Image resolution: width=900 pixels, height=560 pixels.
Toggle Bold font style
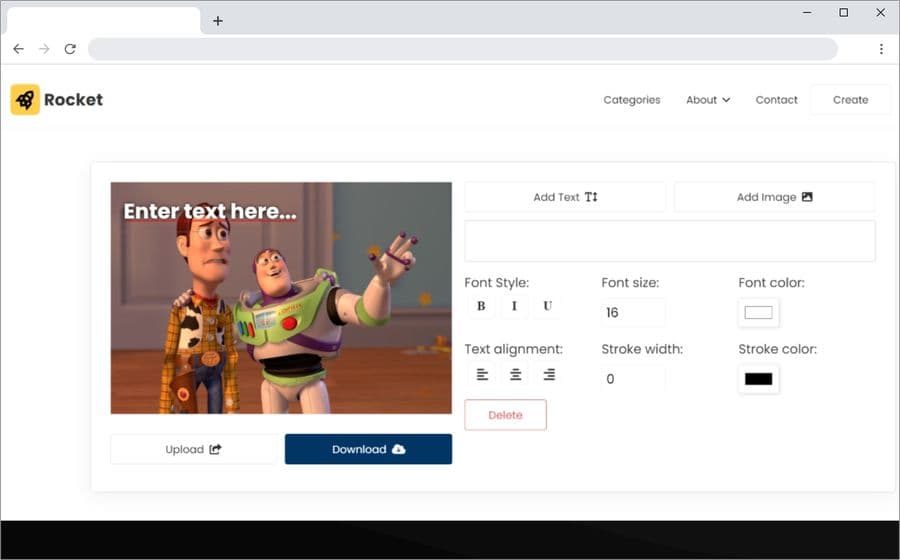[x=481, y=306]
